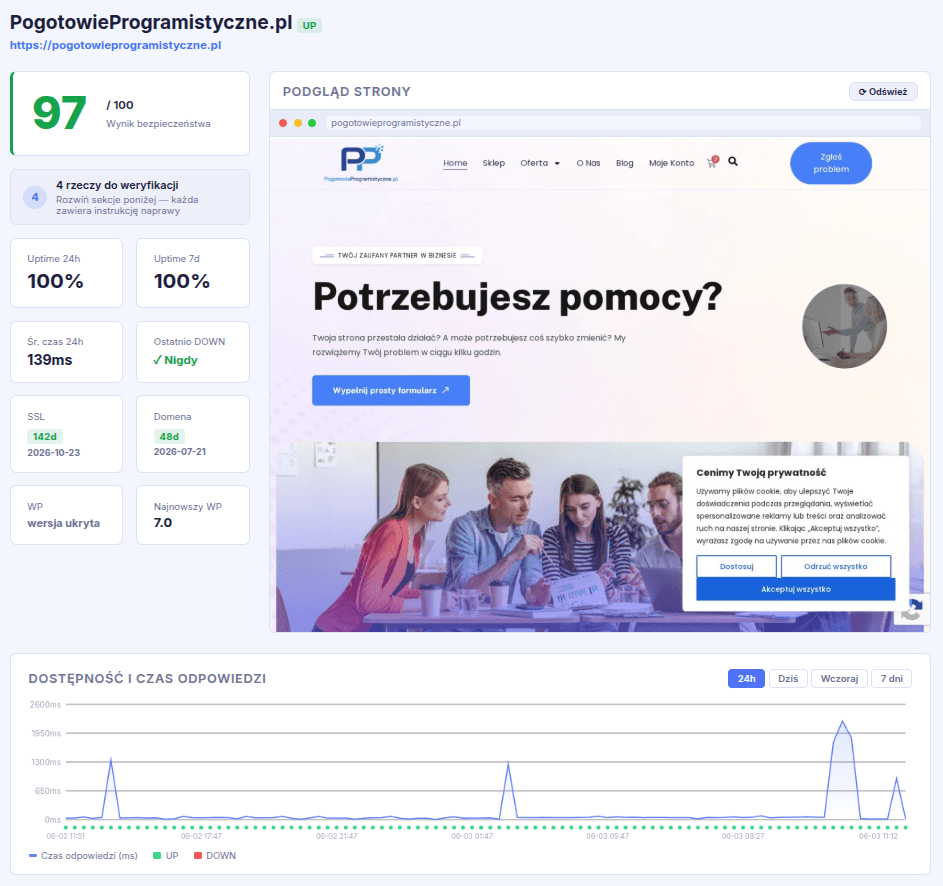This screenshot has width=943, height=886.
Task: Click the PODGLĄD STRONY panel title
Action: pyautogui.click(x=346, y=91)
